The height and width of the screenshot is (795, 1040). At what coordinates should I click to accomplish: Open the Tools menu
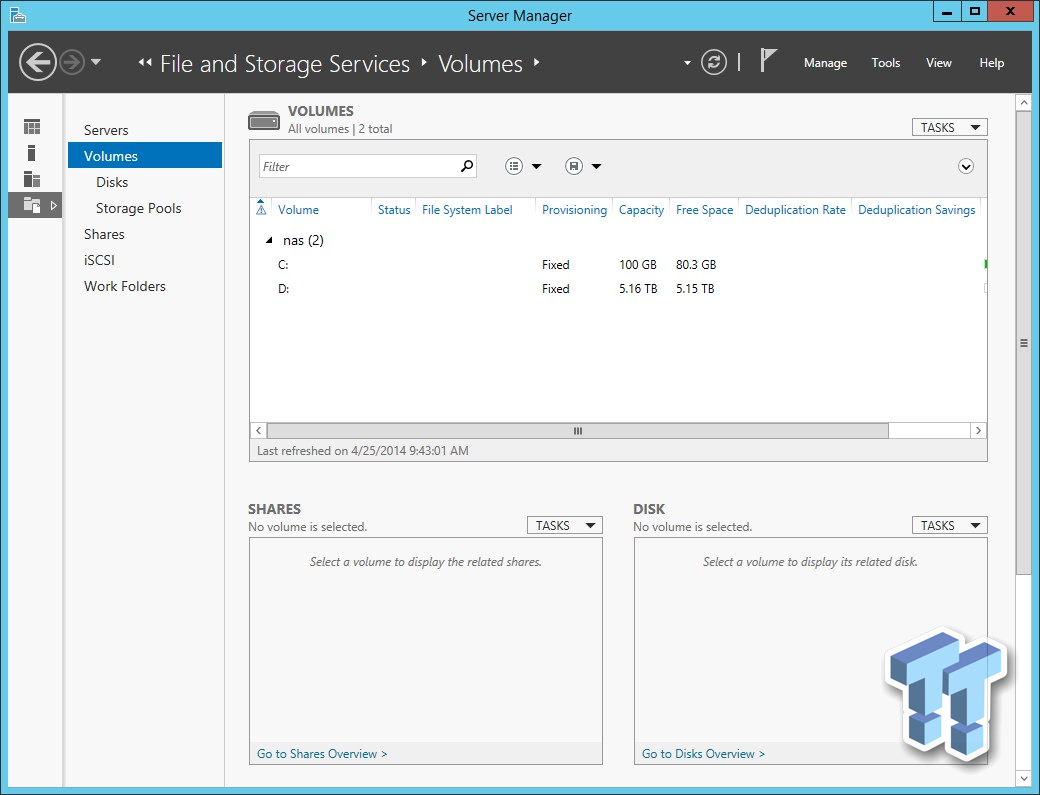885,63
